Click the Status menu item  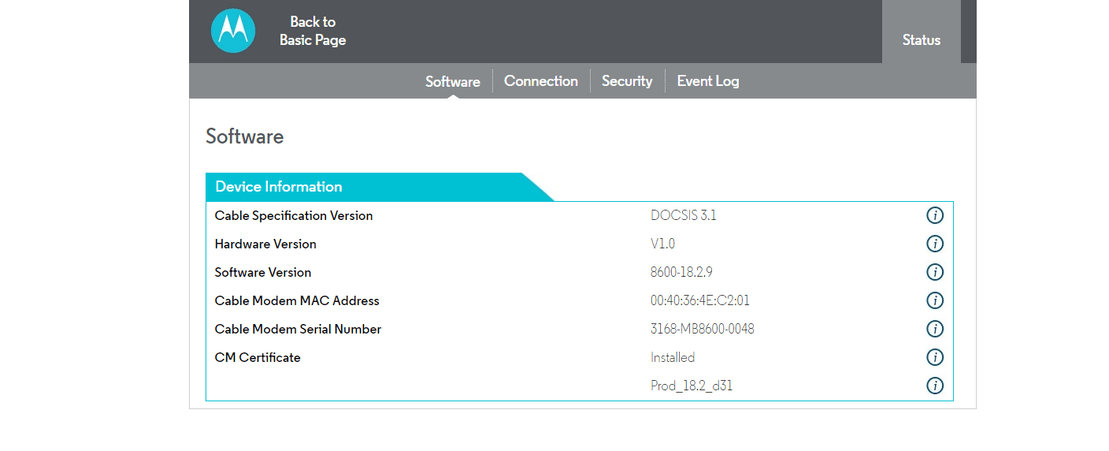921,40
